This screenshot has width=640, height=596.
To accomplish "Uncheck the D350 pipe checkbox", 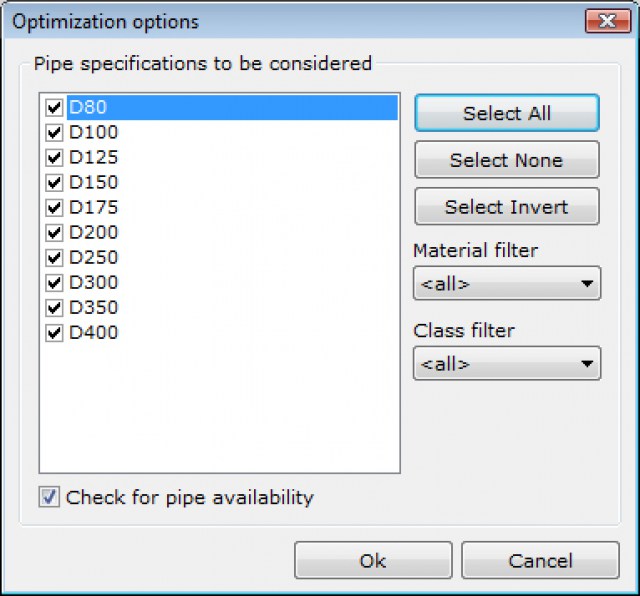I will tap(54, 307).
